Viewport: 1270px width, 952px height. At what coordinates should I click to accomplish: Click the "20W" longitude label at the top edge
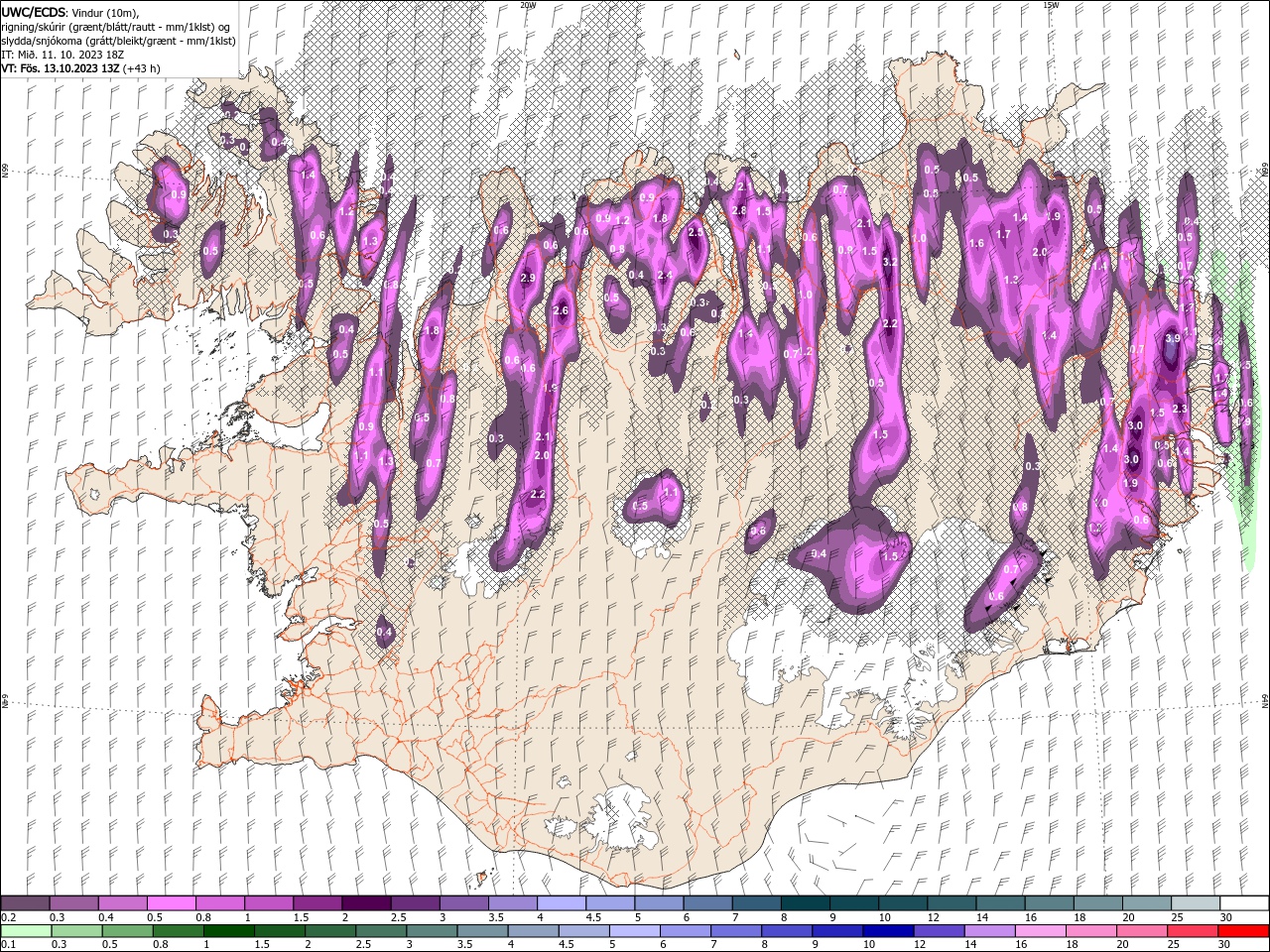528,5
